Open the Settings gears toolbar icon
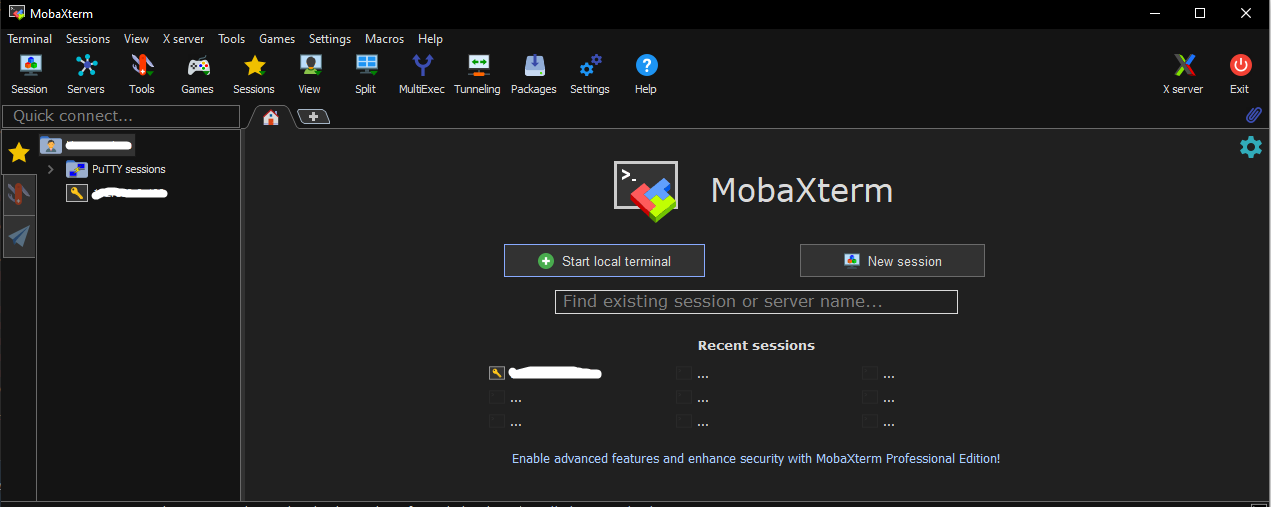The height and width of the screenshot is (507, 1271). pos(590,74)
